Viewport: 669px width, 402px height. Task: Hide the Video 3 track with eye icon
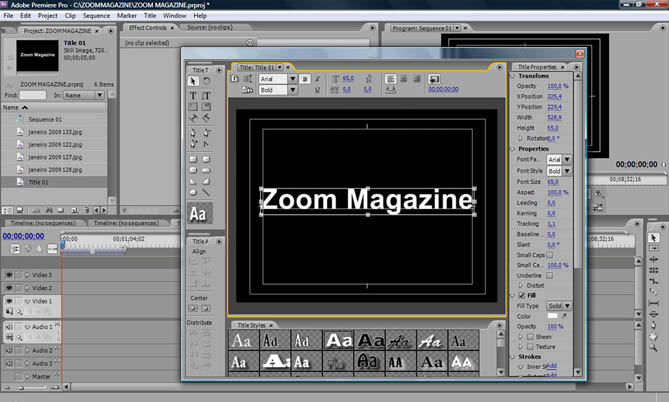click(10, 275)
